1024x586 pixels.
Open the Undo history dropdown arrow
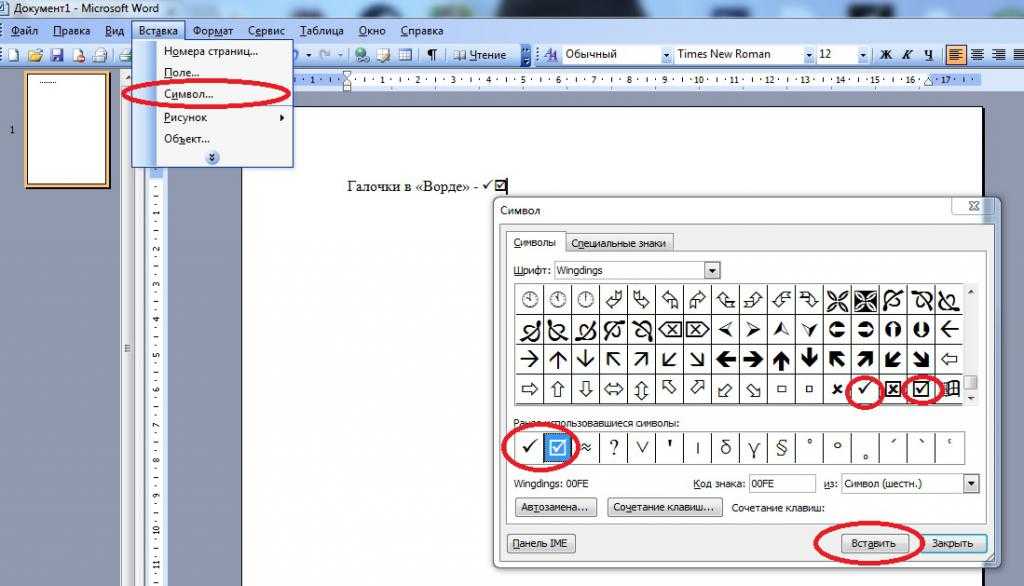click(308, 55)
